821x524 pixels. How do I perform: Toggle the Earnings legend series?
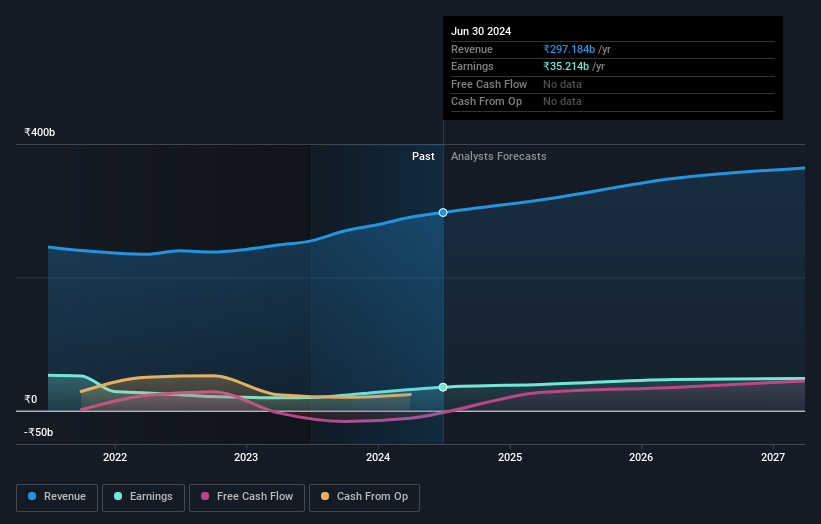point(143,497)
